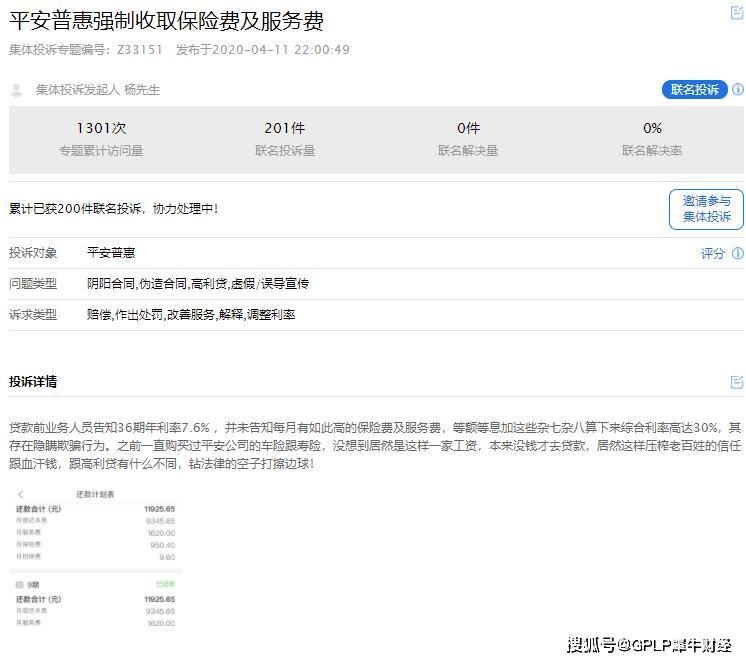Viewport: 746px width, 662px height.
Task: Click the 投诉对象 row label
Action: coord(33,253)
